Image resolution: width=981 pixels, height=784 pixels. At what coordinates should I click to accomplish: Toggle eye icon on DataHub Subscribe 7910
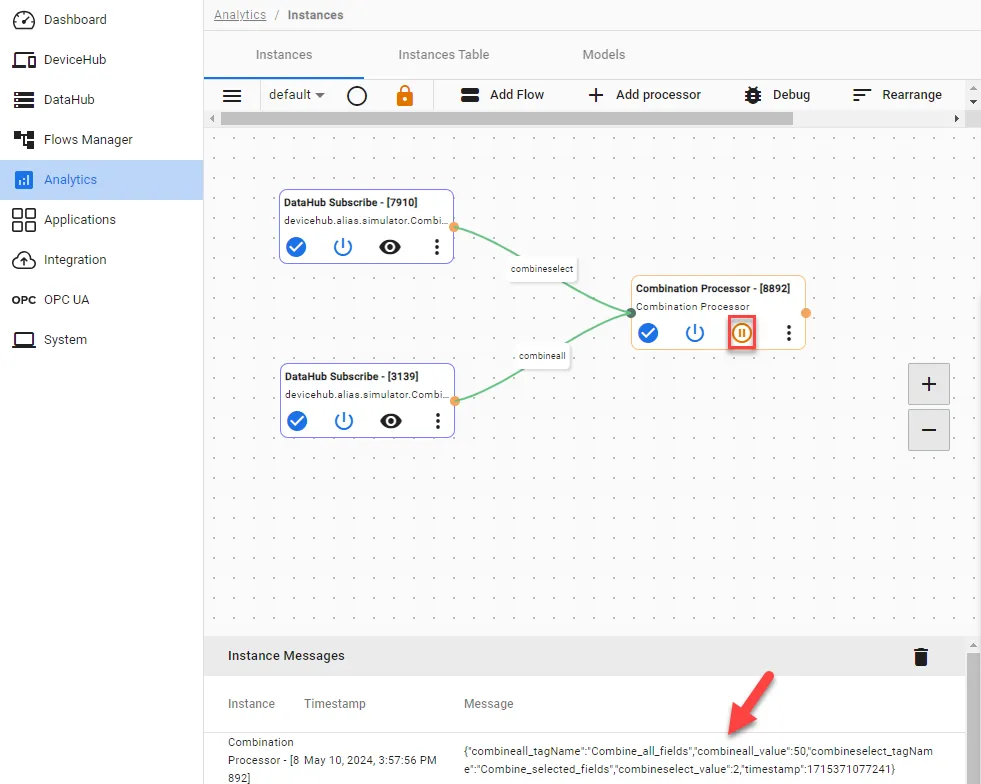point(390,247)
